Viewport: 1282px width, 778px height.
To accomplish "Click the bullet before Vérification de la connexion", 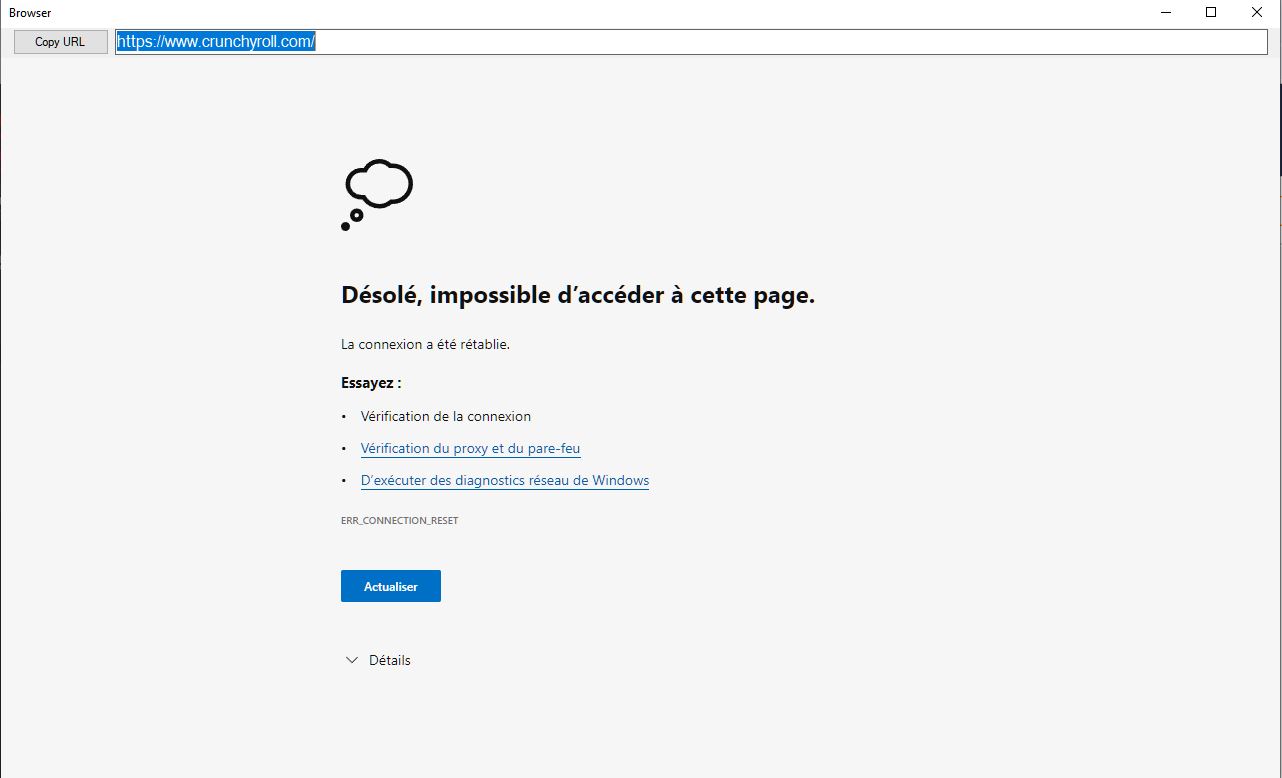I will 344,416.
